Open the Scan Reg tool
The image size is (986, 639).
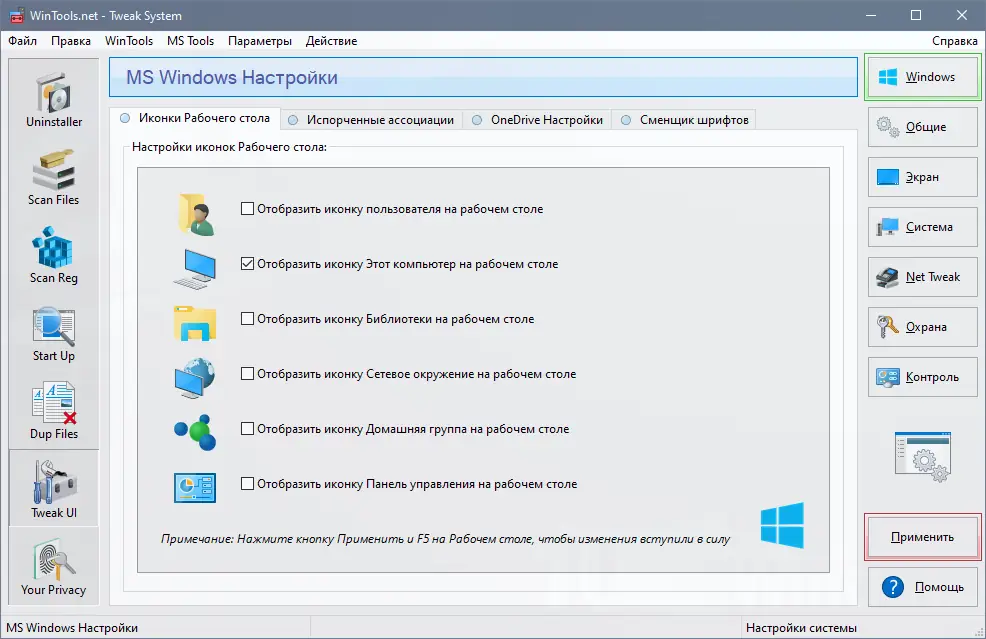[x=53, y=256]
